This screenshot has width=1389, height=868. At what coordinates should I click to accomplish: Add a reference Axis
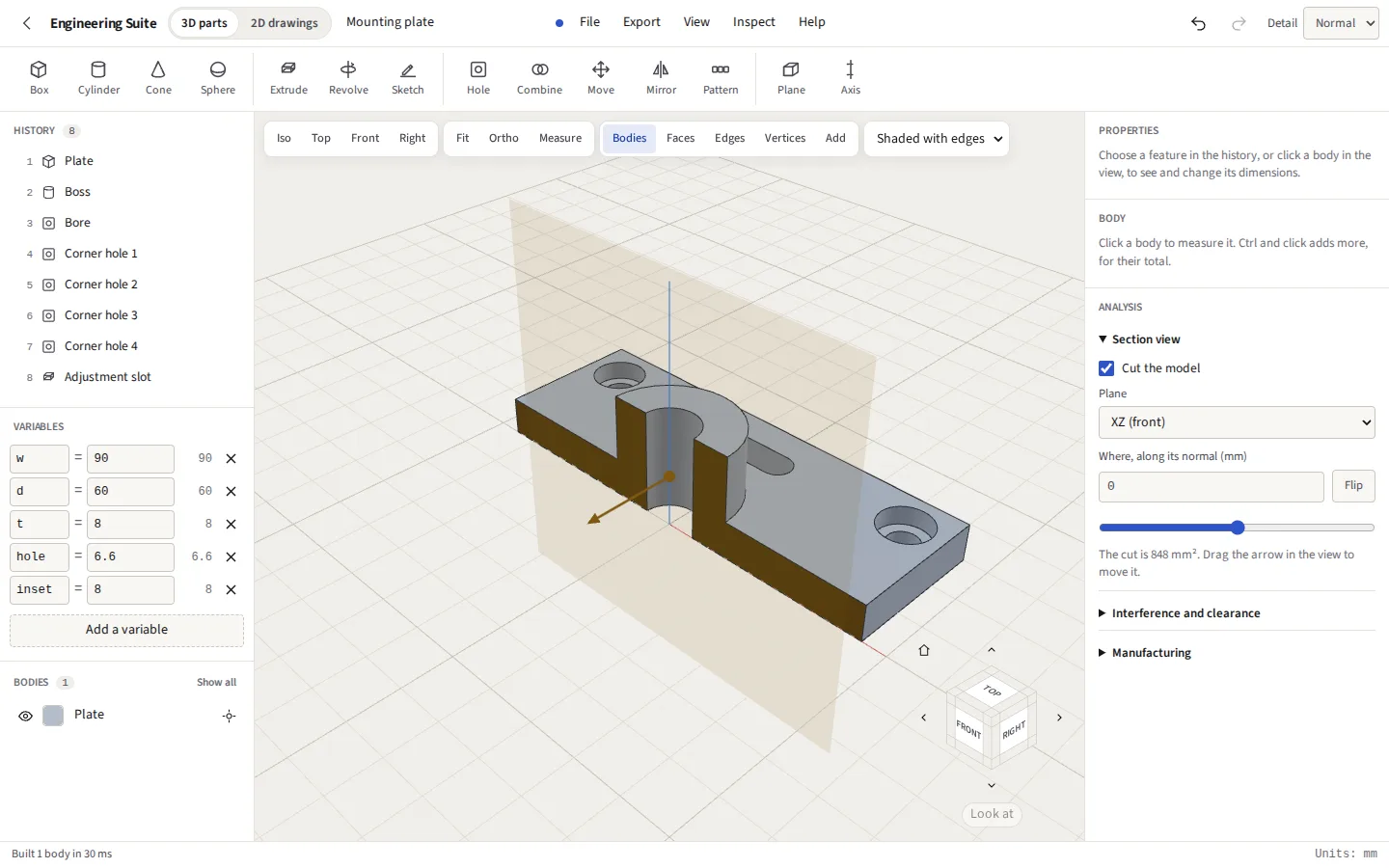pos(850,78)
